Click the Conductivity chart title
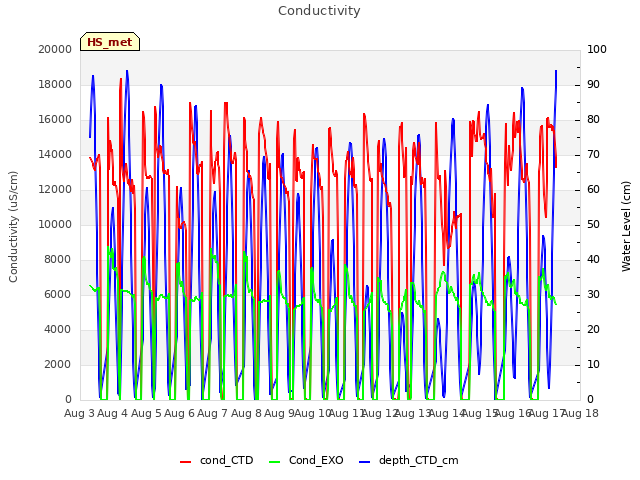Viewport: 640px width, 480px height. [x=319, y=11]
